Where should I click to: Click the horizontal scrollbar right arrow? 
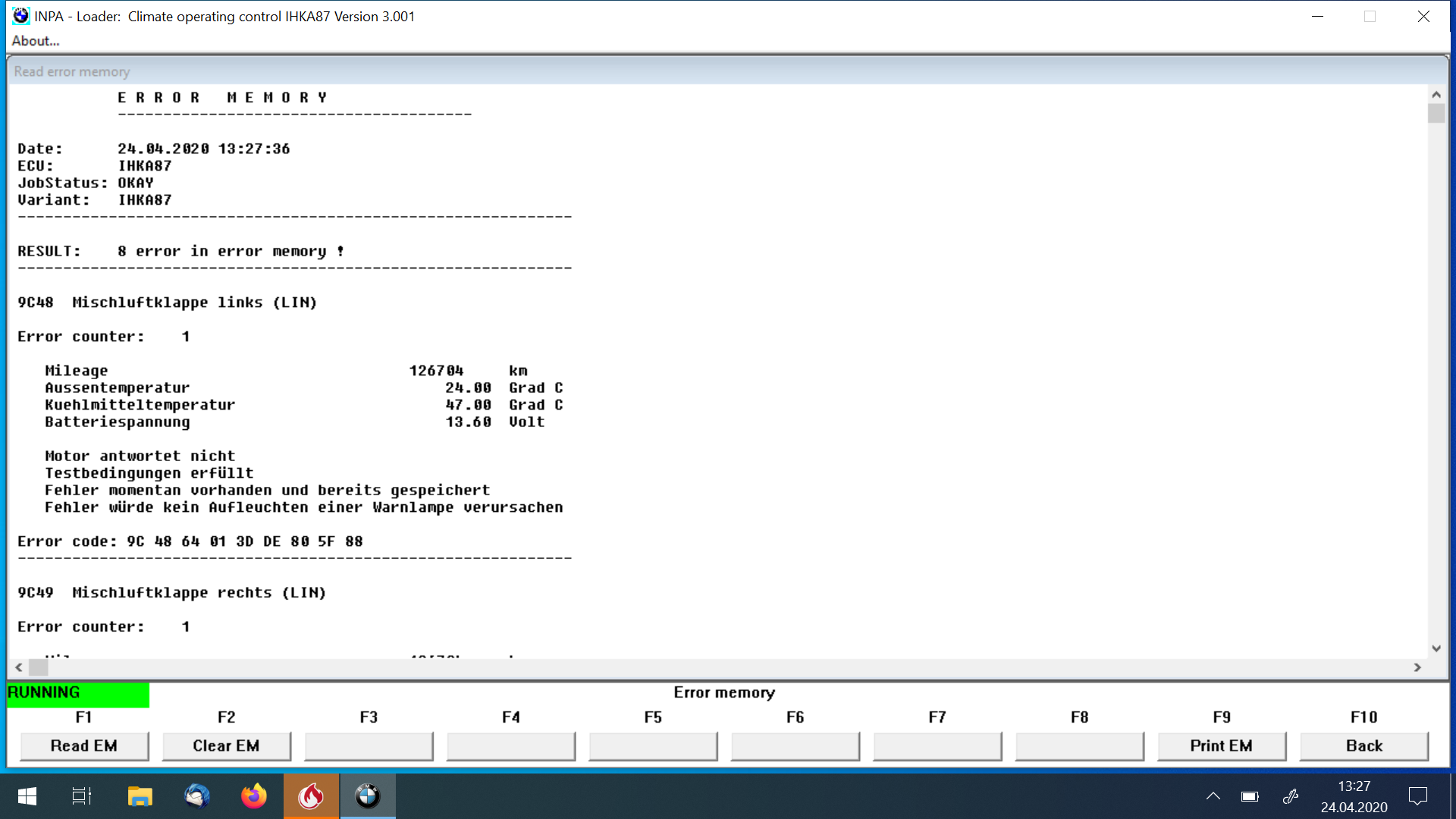click(x=1417, y=667)
